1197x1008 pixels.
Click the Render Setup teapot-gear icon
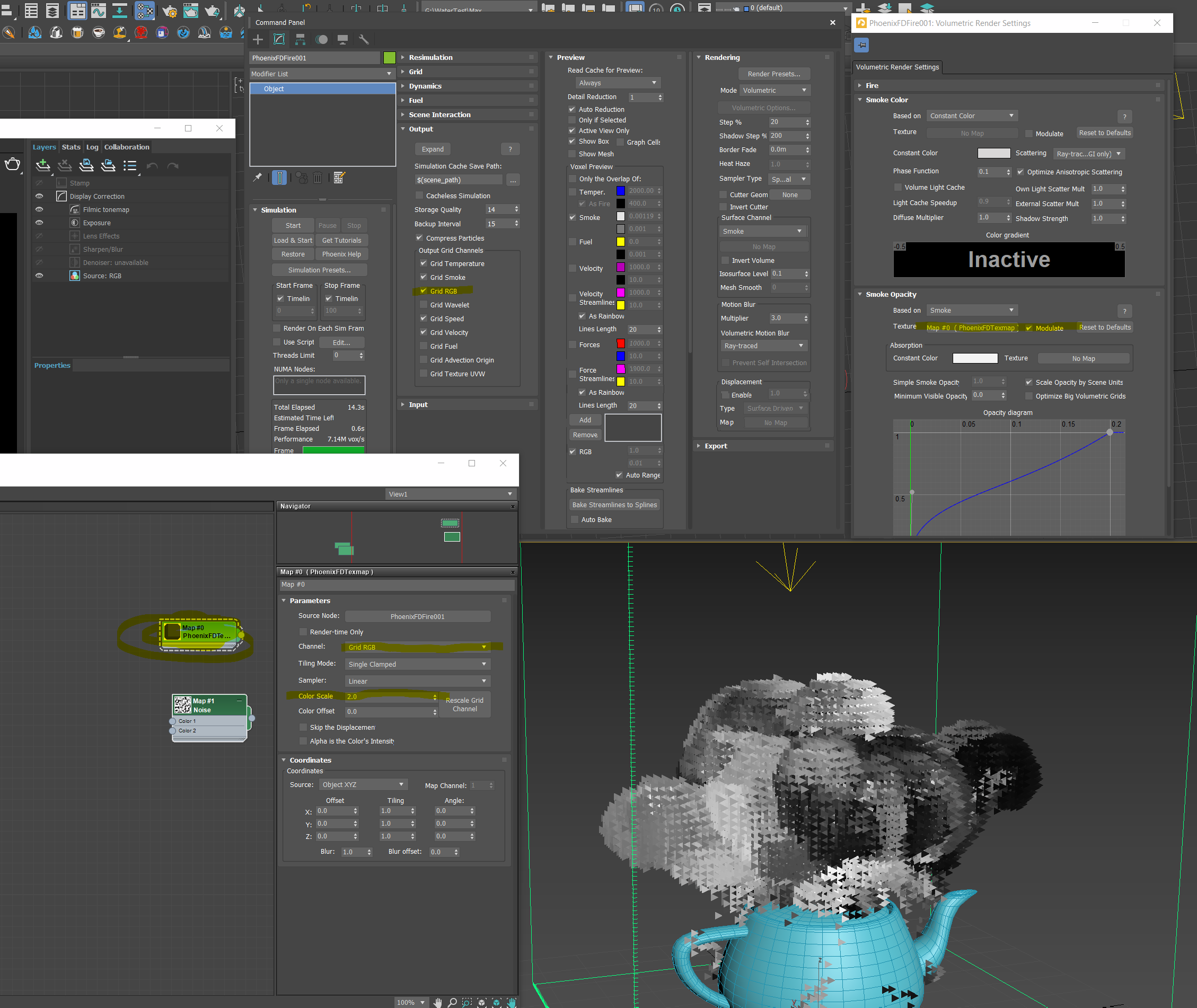(x=169, y=11)
